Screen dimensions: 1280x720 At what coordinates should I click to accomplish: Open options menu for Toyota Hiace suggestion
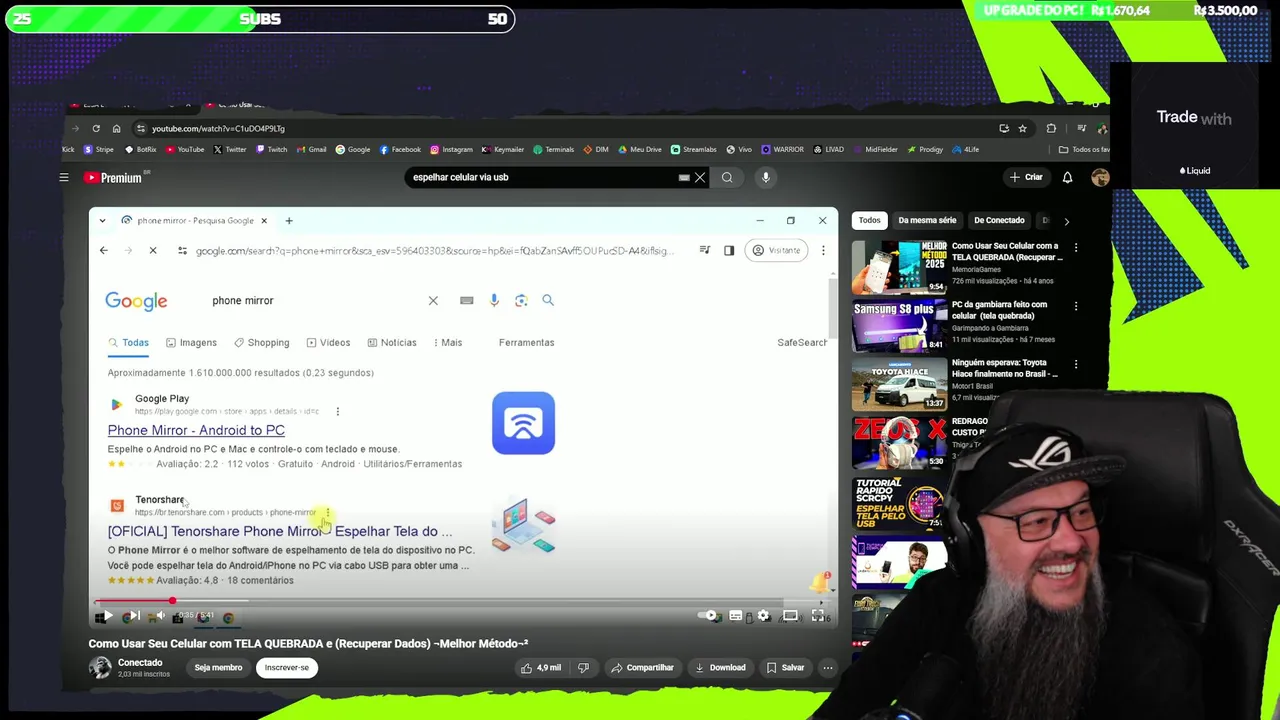[x=1076, y=365]
